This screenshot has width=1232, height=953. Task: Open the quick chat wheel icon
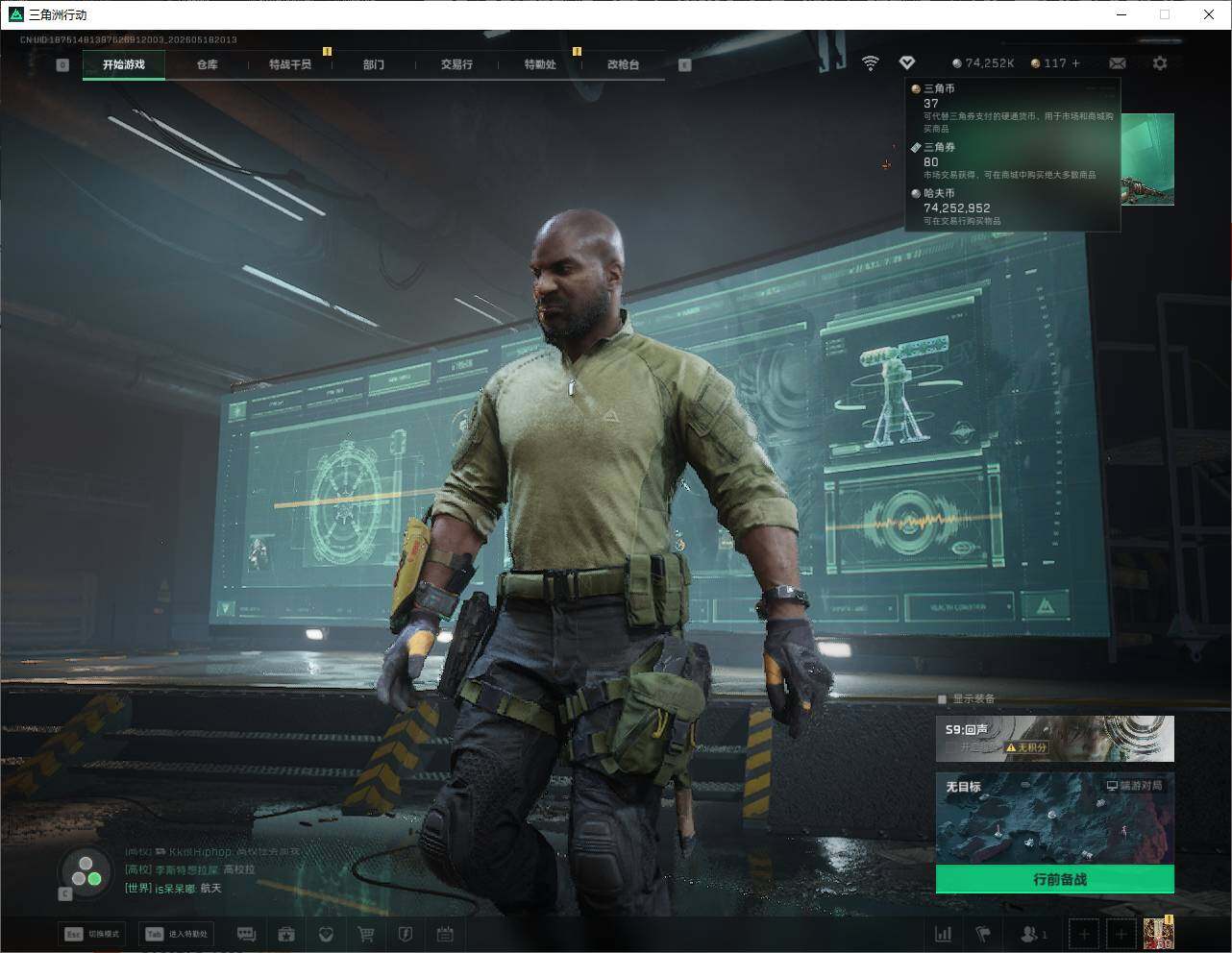[86, 871]
